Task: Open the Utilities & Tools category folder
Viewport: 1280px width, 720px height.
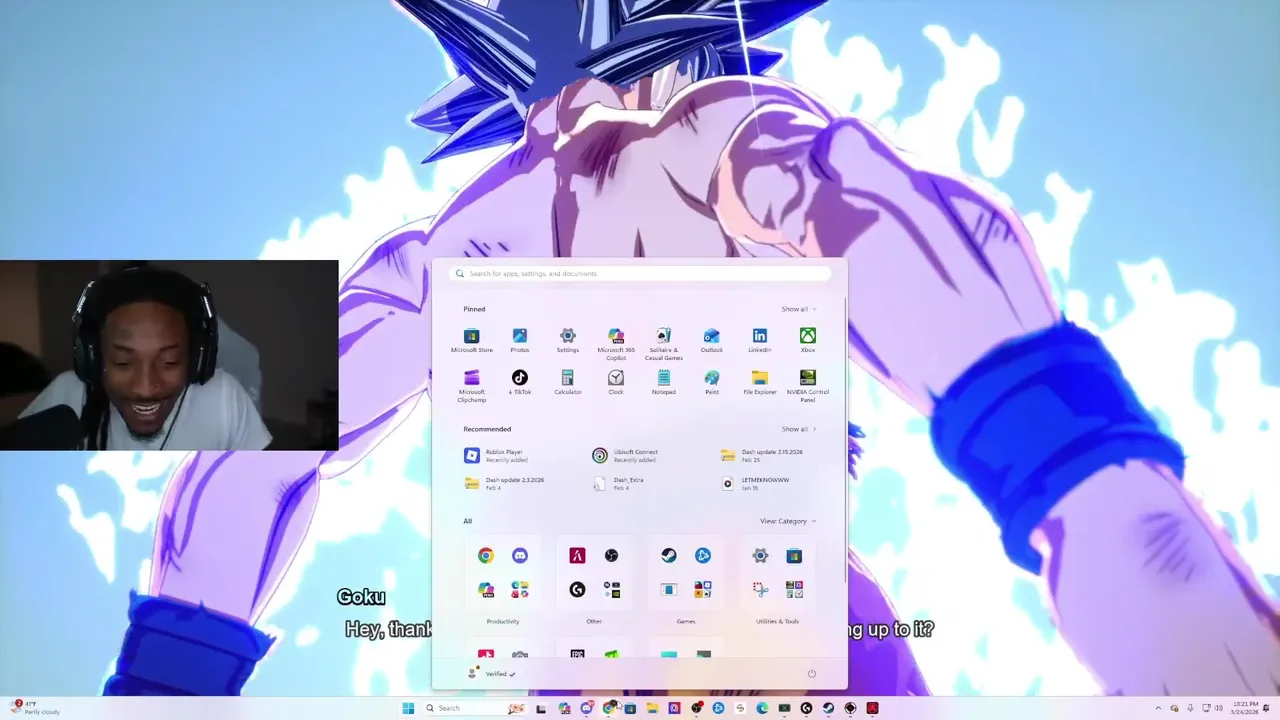Action: click(777, 621)
